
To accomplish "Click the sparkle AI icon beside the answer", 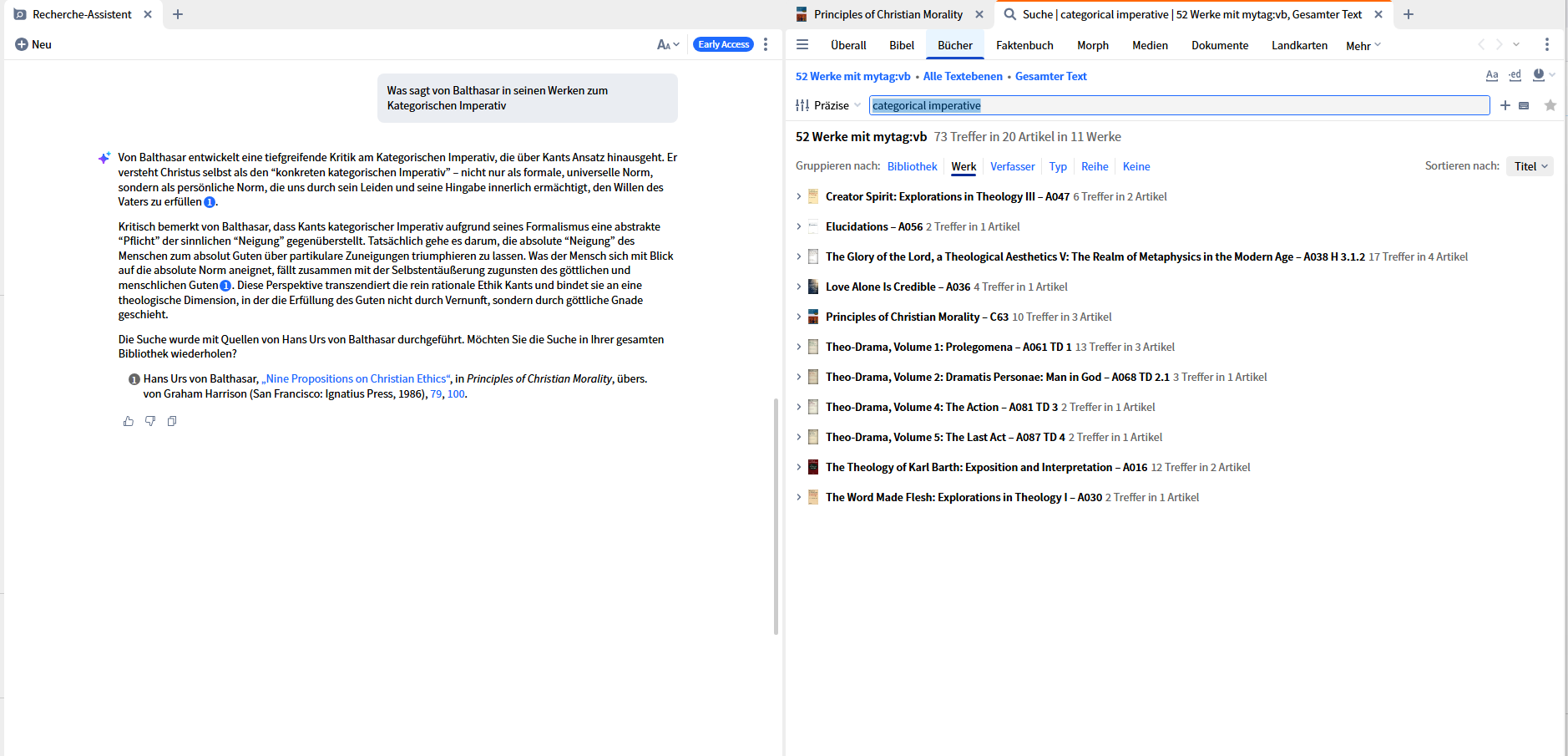I will click(104, 156).
